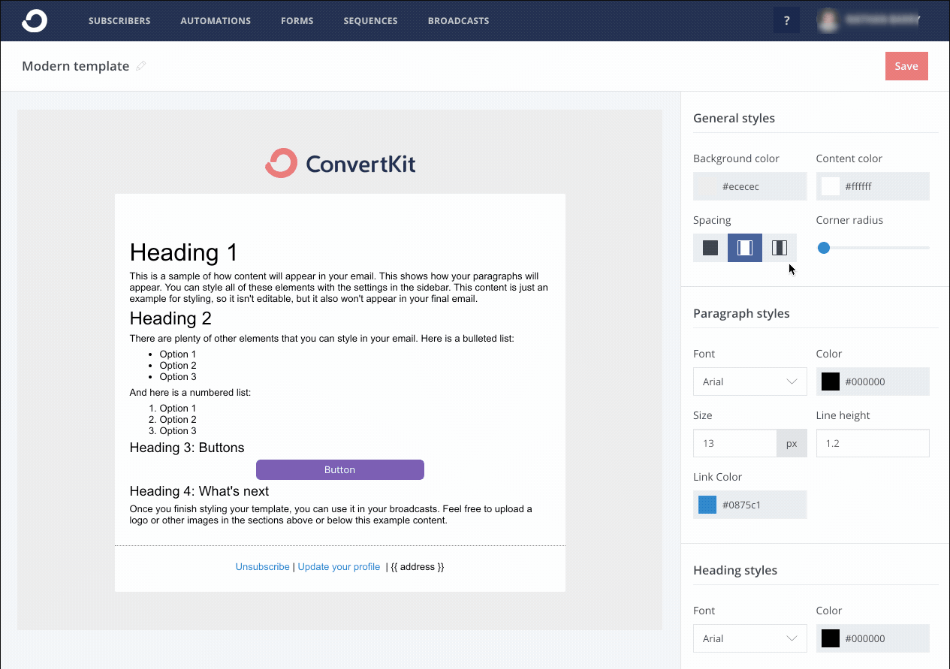This screenshot has height=669, width=950.
Task: Click the General styles section heading
Action: (x=734, y=118)
